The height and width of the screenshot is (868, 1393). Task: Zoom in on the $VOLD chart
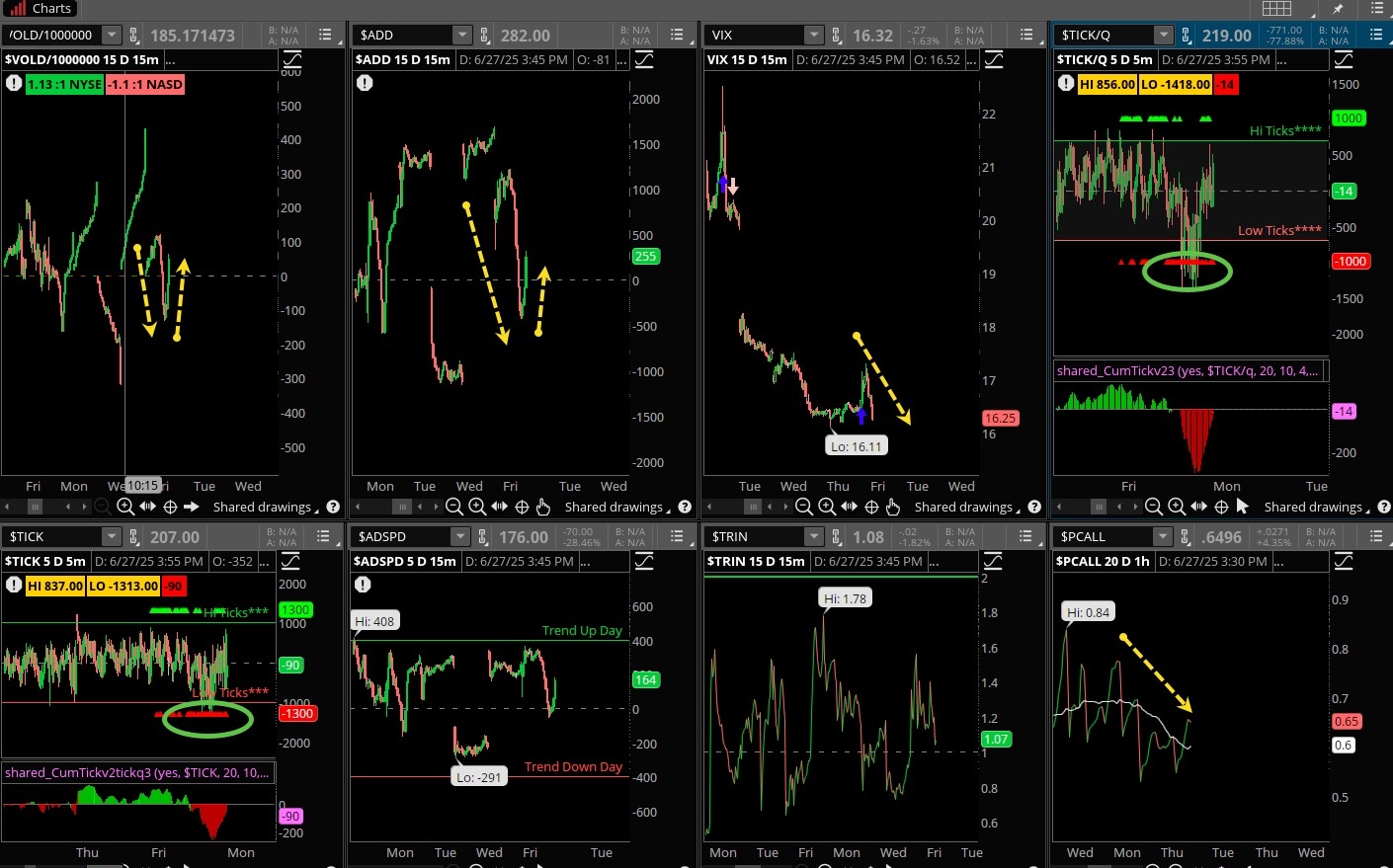[x=125, y=507]
